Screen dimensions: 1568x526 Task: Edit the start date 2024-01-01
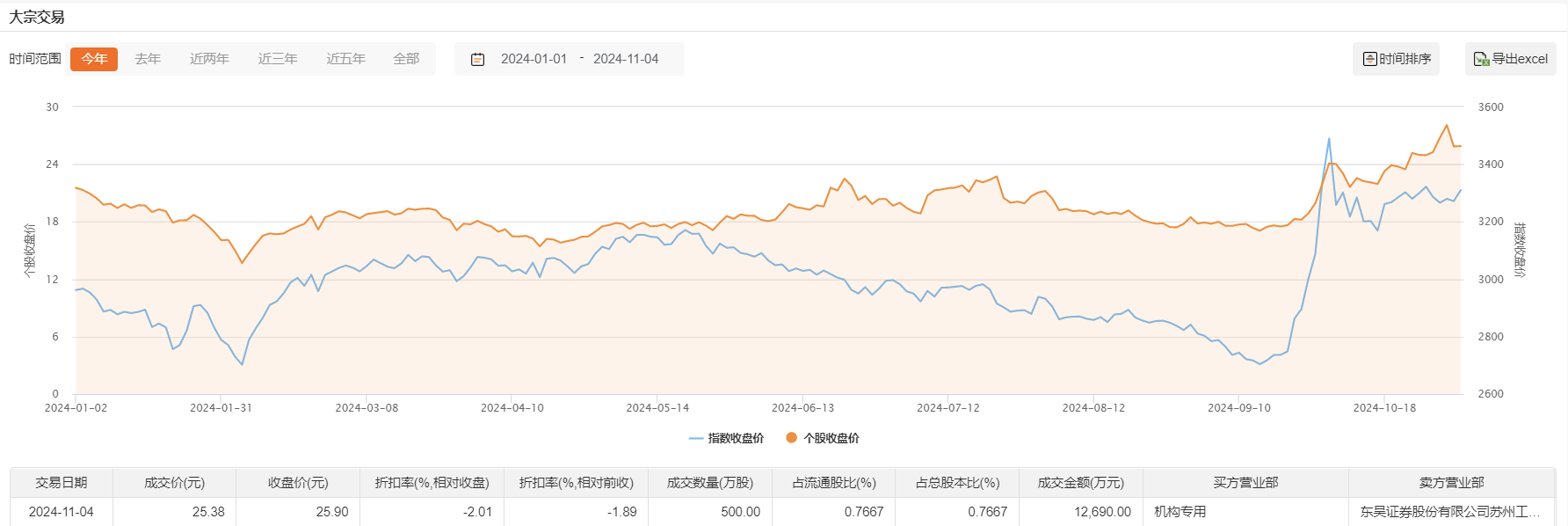(x=534, y=59)
